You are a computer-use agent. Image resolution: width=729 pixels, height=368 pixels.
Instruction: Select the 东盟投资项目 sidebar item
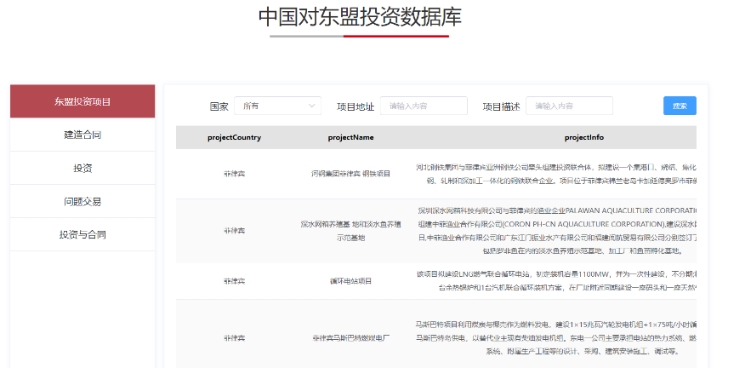point(83,101)
